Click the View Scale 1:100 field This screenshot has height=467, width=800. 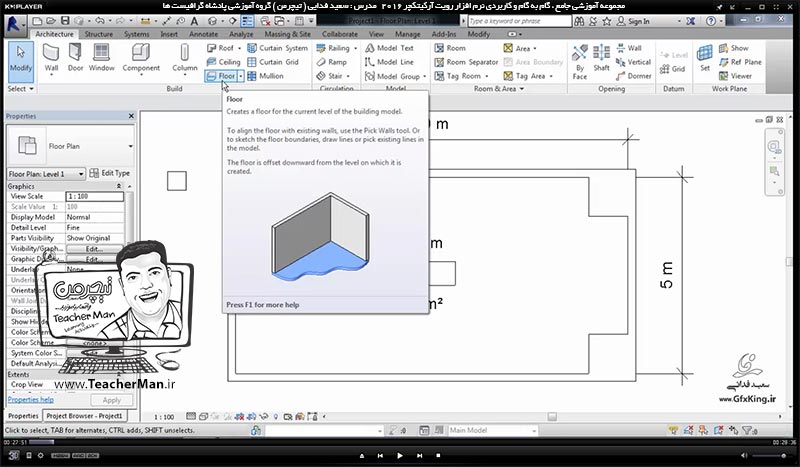pyautogui.click(x=94, y=196)
